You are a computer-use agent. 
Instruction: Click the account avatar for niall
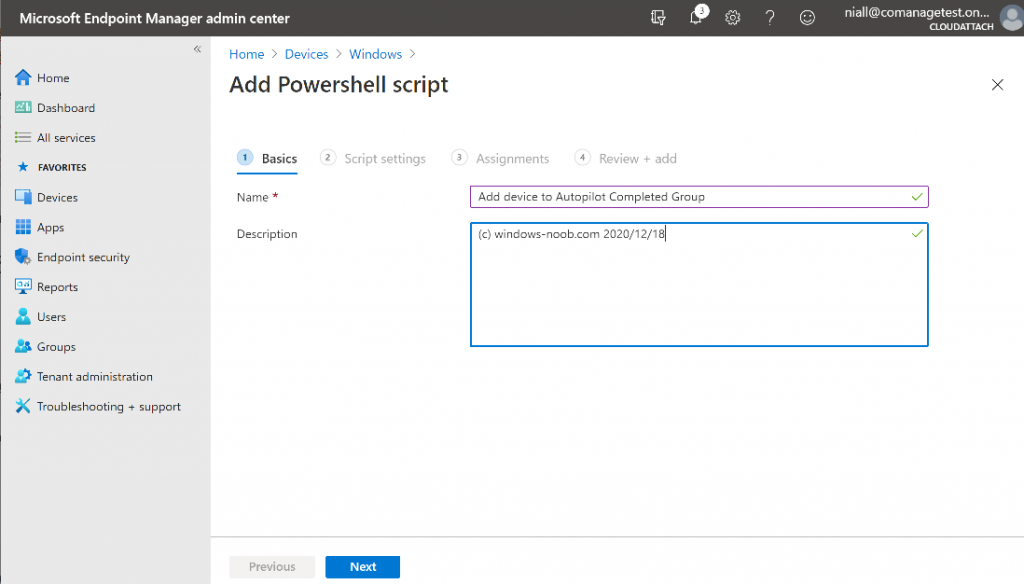[1008, 17]
